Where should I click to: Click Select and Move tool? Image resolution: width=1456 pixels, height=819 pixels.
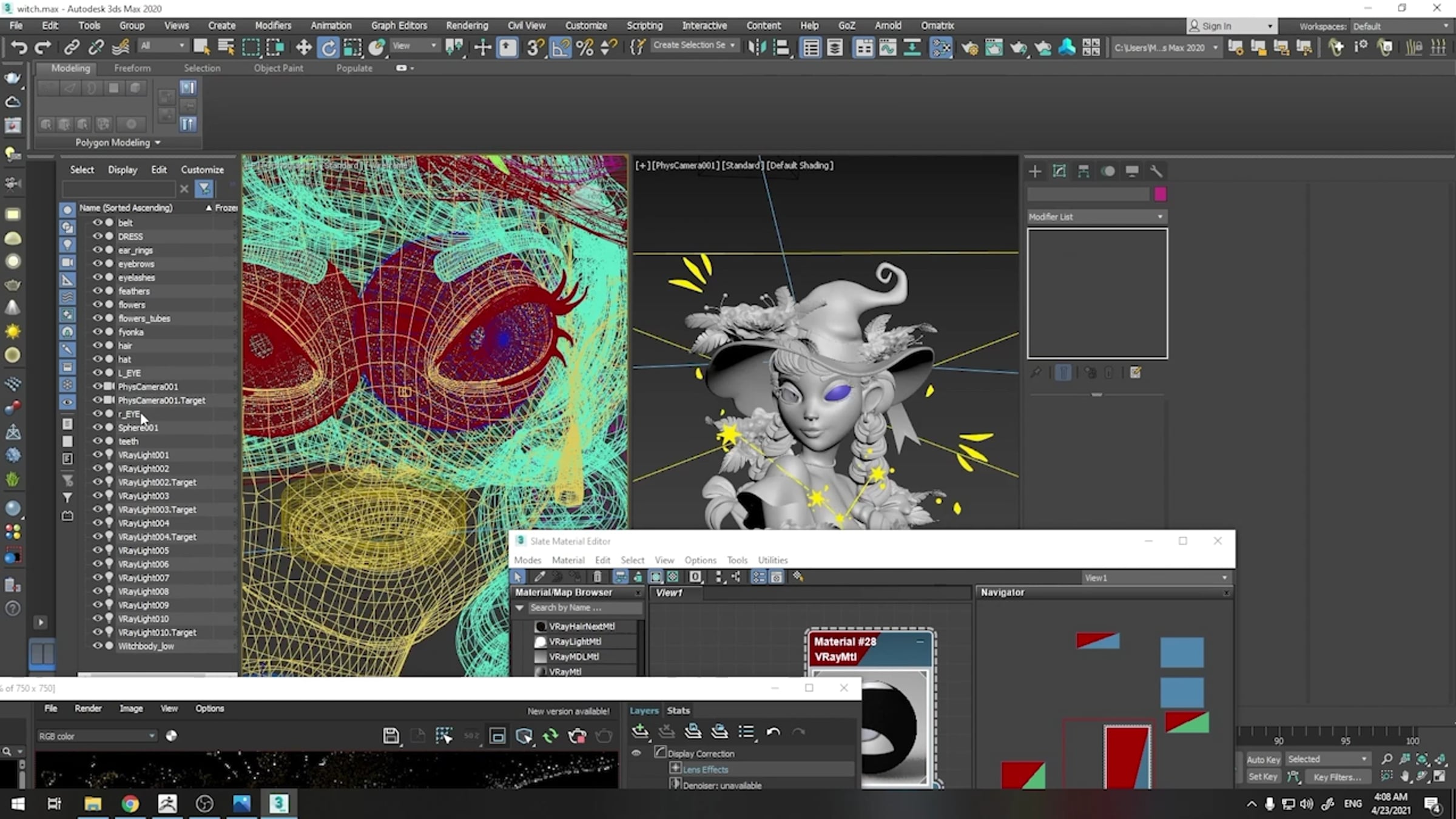point(303,47)
